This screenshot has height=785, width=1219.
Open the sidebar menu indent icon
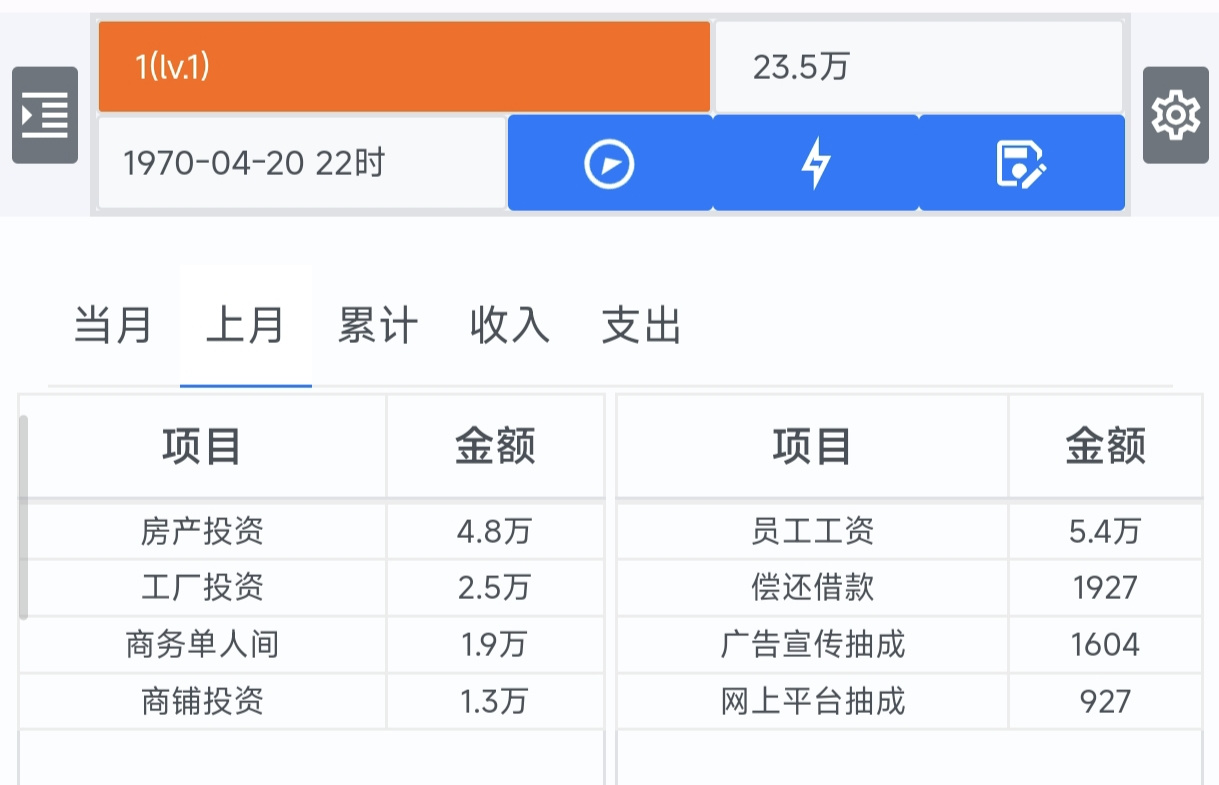[45, 115]
